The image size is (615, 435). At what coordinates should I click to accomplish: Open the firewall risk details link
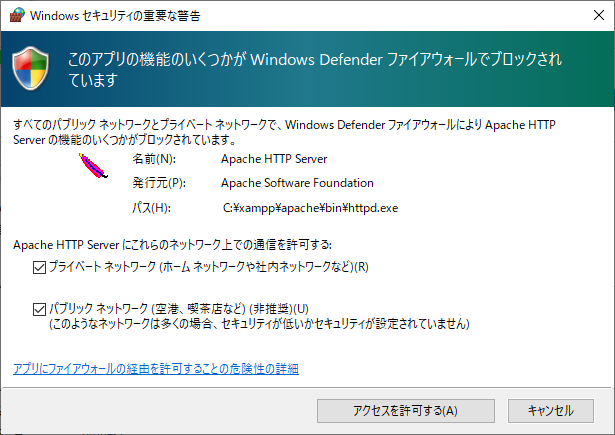pyautogui.click(x=155, y=369)
